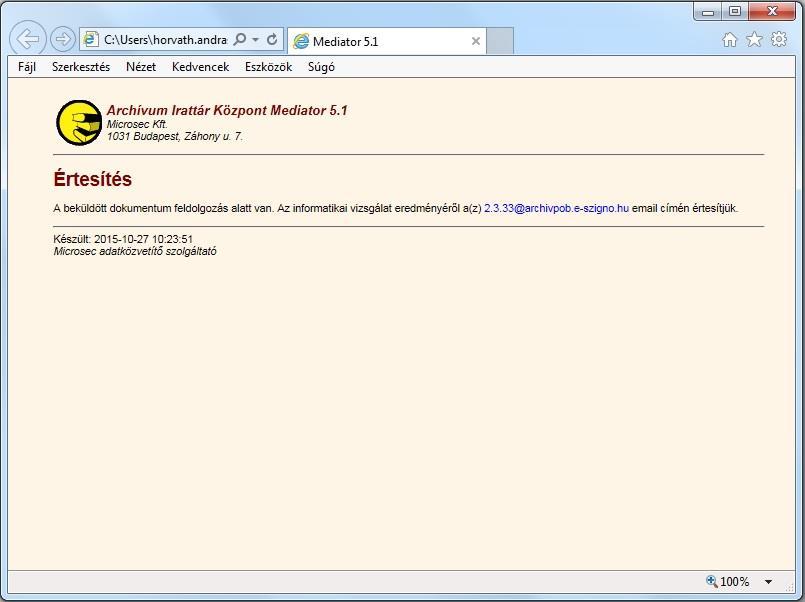
Task: Open the Súgó menu
Action: point(321,67)
